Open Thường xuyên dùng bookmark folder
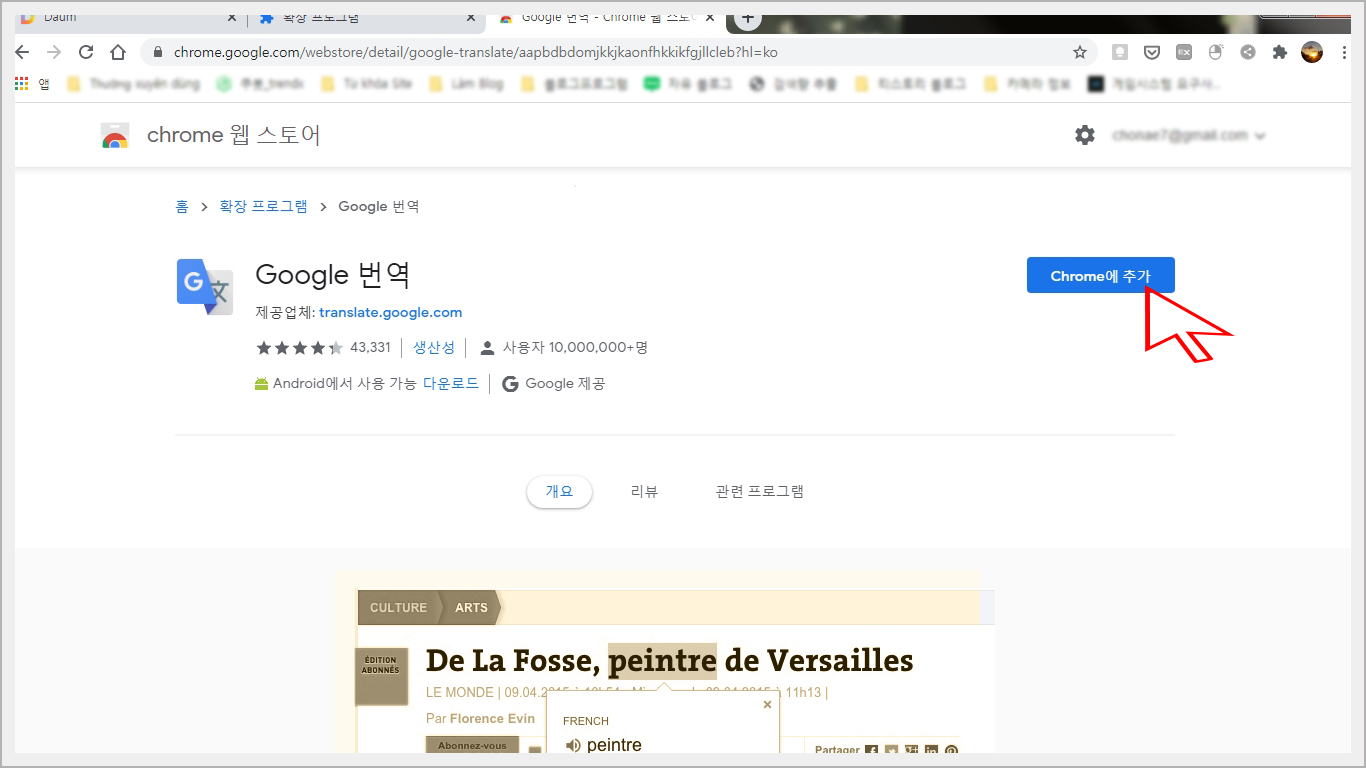Screen dimensions: 1366x768 134,84
